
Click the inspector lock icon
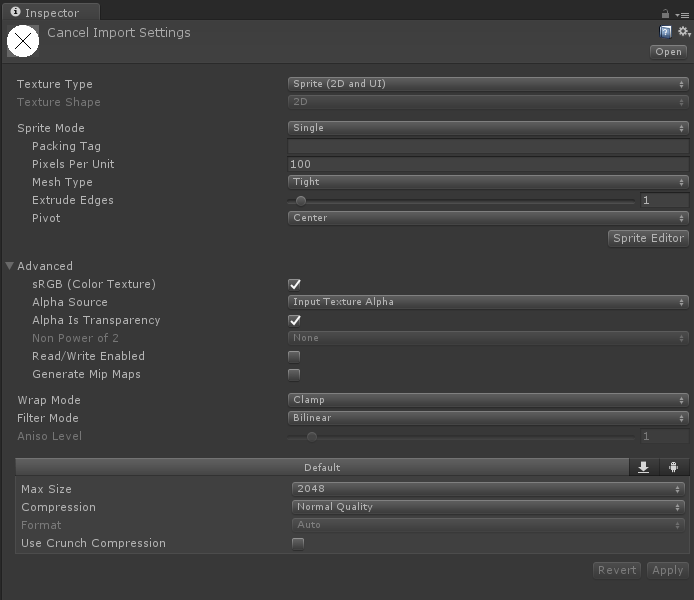coord(665,14)
